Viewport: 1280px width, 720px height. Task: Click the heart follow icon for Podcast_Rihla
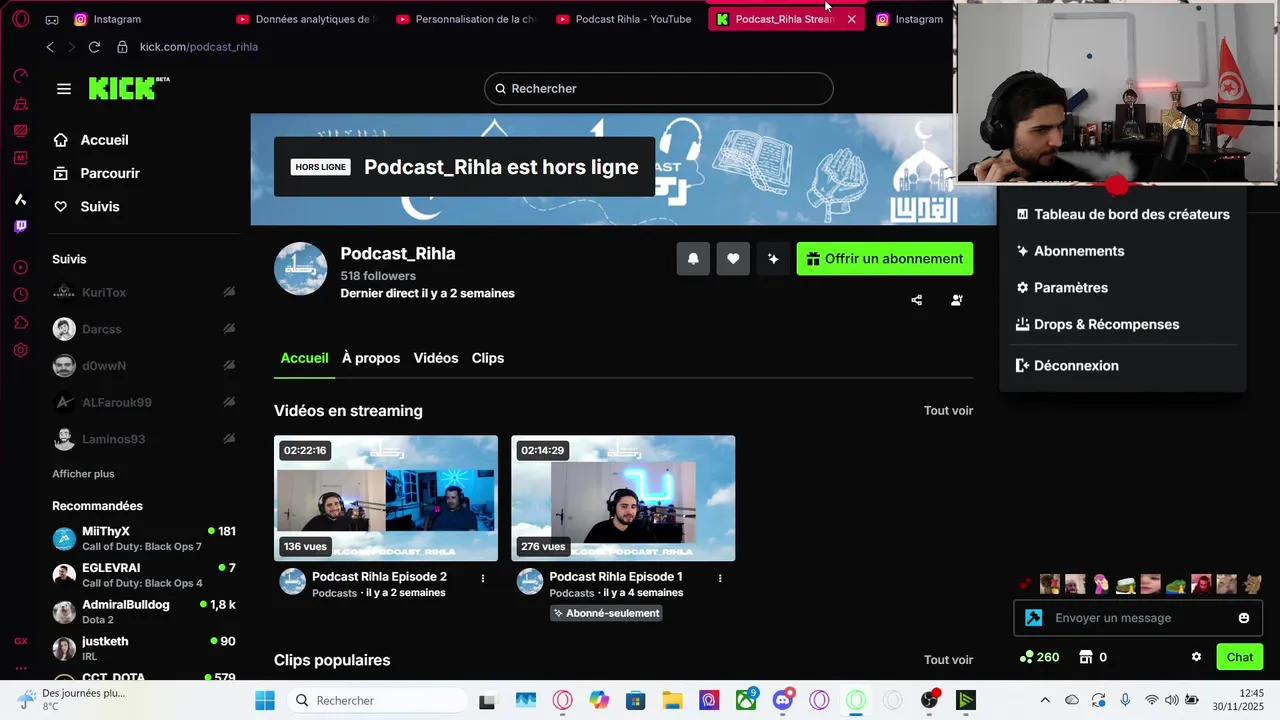[x=733, y=259]
